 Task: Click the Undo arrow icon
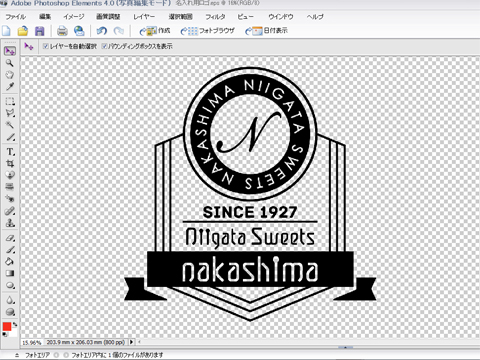click(x=102, y=31)
